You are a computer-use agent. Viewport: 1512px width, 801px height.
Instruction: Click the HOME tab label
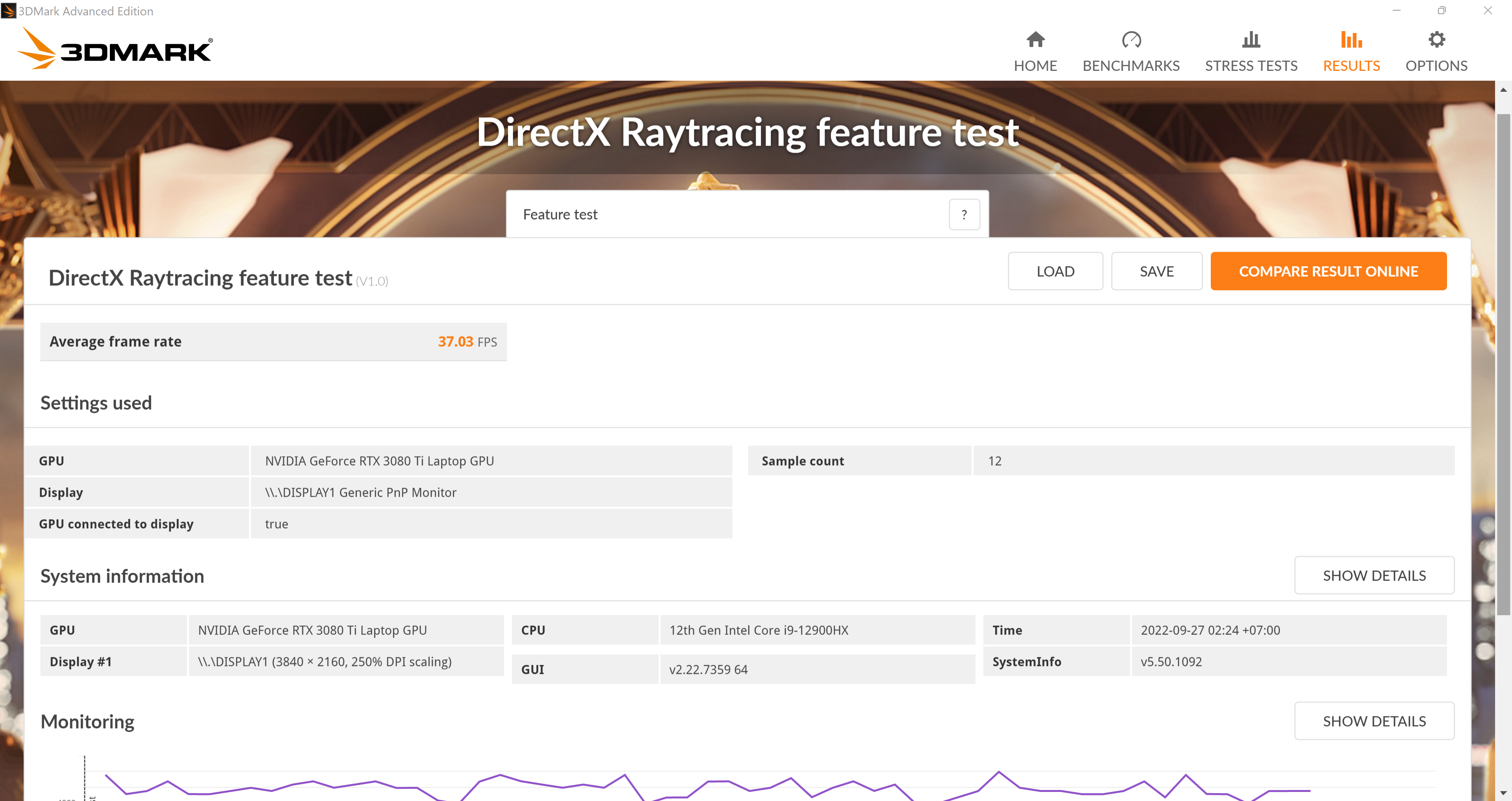click(x=1036, y=66)
